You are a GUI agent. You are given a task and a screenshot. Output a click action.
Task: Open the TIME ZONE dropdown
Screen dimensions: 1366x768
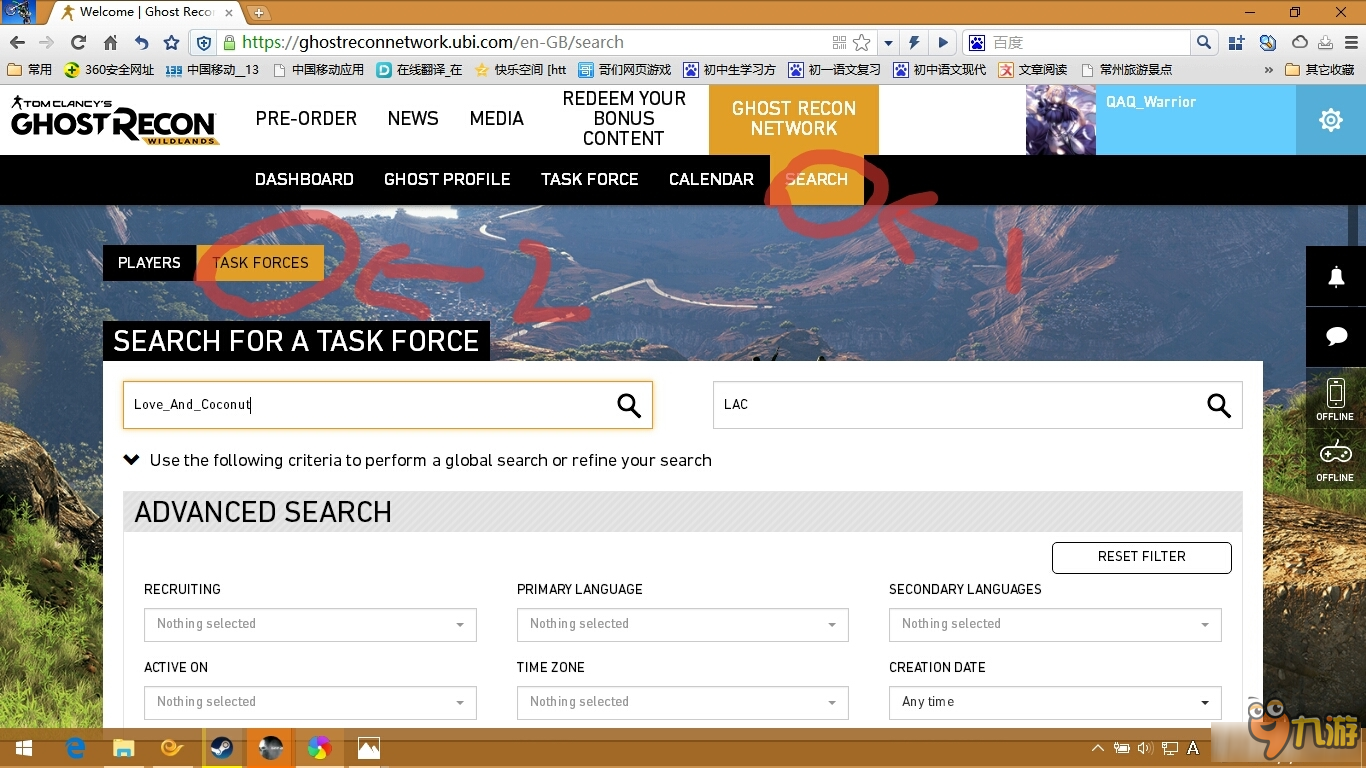pos(682,702)
